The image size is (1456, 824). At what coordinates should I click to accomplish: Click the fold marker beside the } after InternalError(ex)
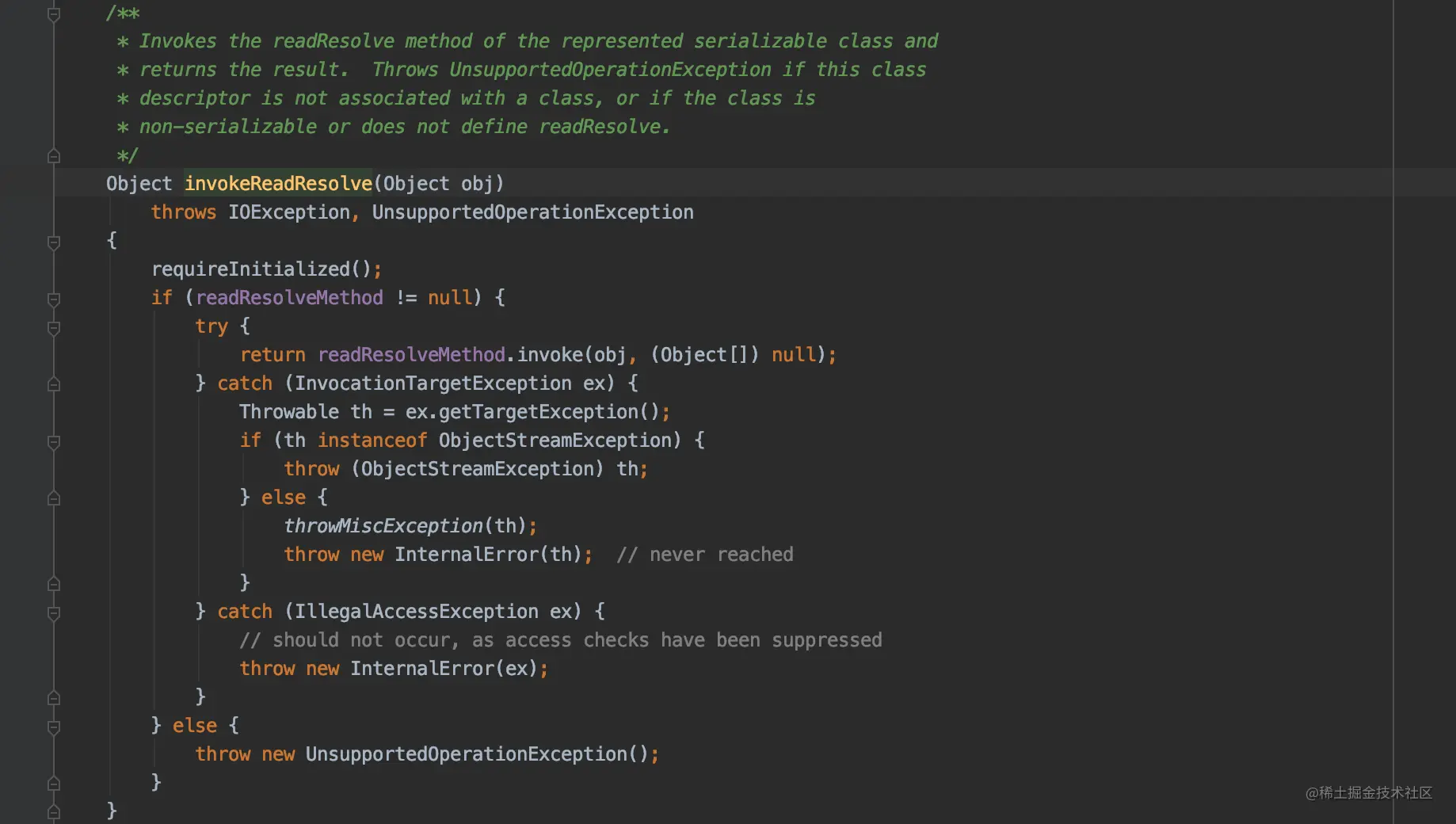coord(54,698)
